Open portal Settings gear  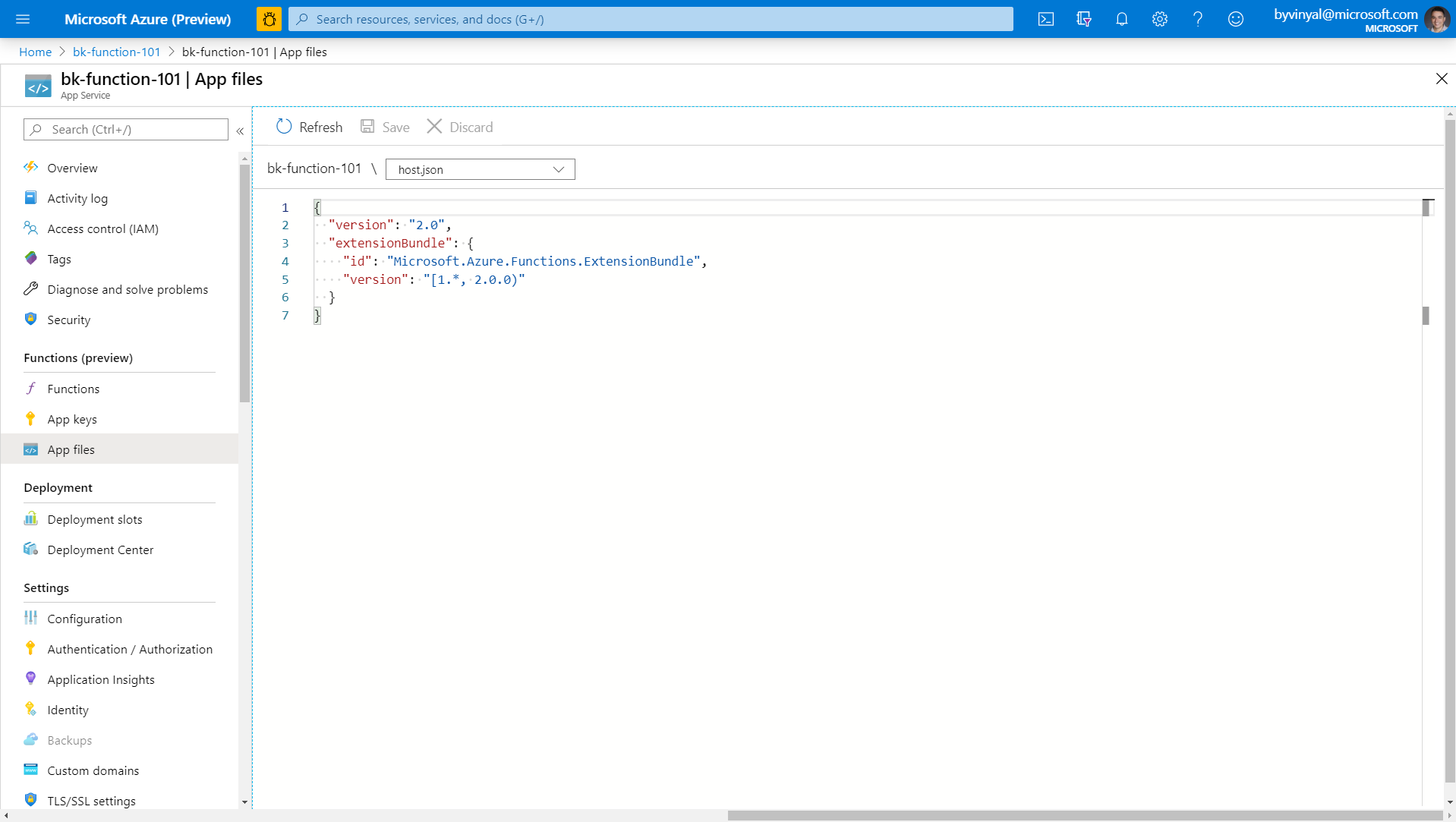point(1160,19)
